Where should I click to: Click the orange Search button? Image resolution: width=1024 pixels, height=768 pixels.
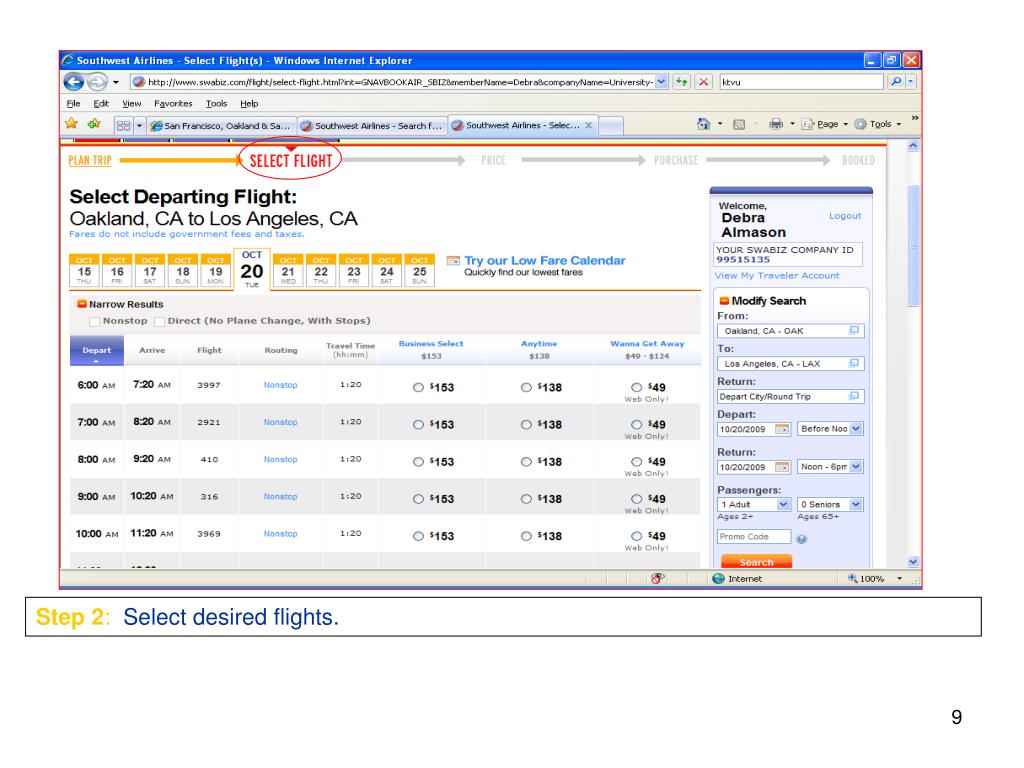[x=756, y=562]
